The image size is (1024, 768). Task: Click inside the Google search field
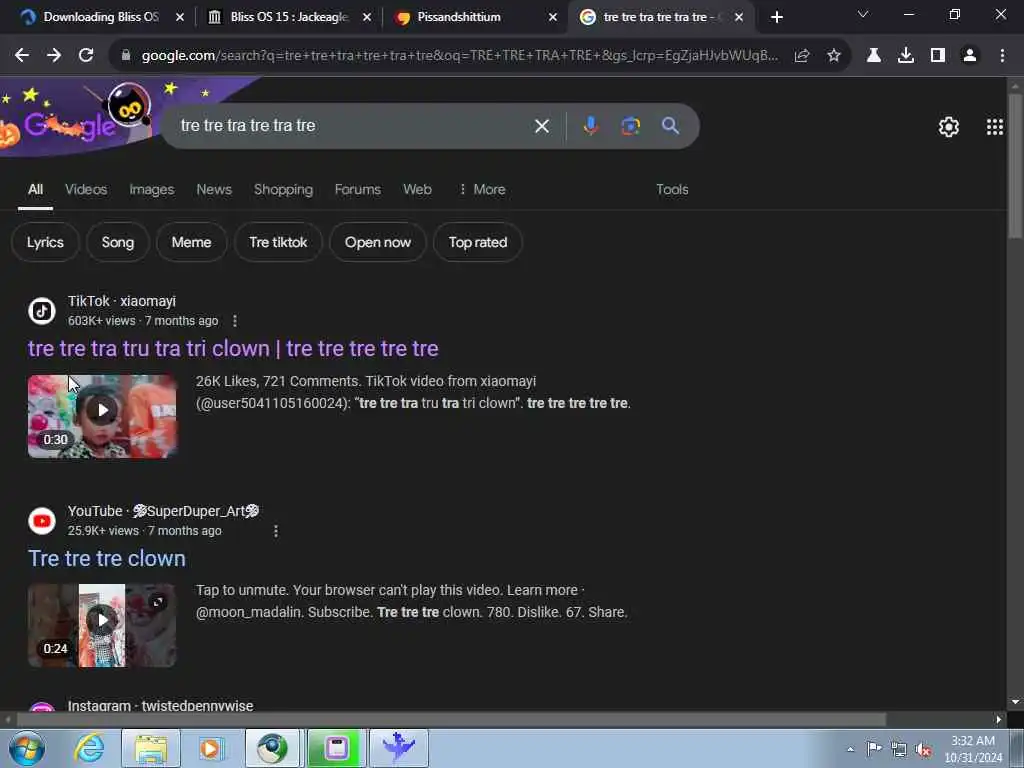tap(353, 125)
